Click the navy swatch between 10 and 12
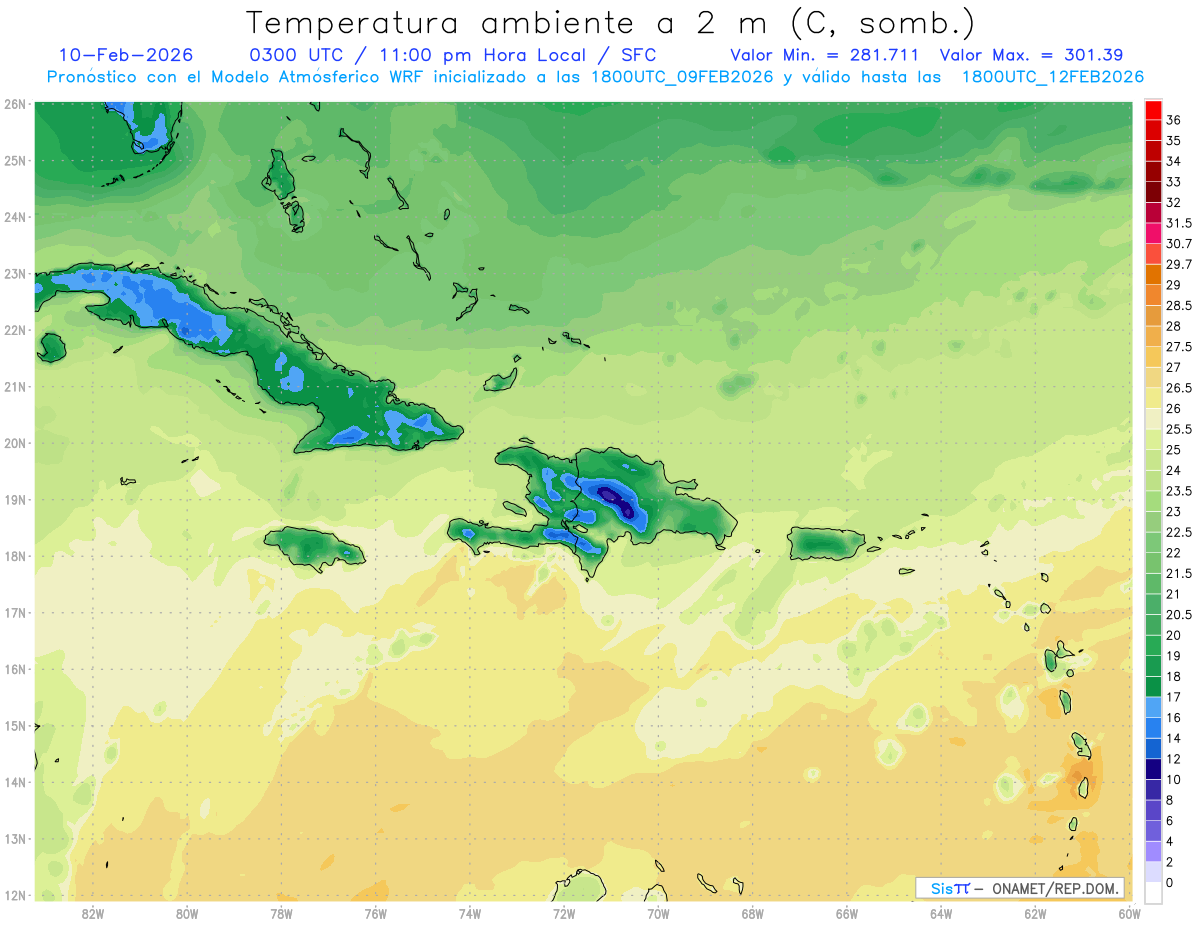The image size is (1200, 927). click(1153, 769)
